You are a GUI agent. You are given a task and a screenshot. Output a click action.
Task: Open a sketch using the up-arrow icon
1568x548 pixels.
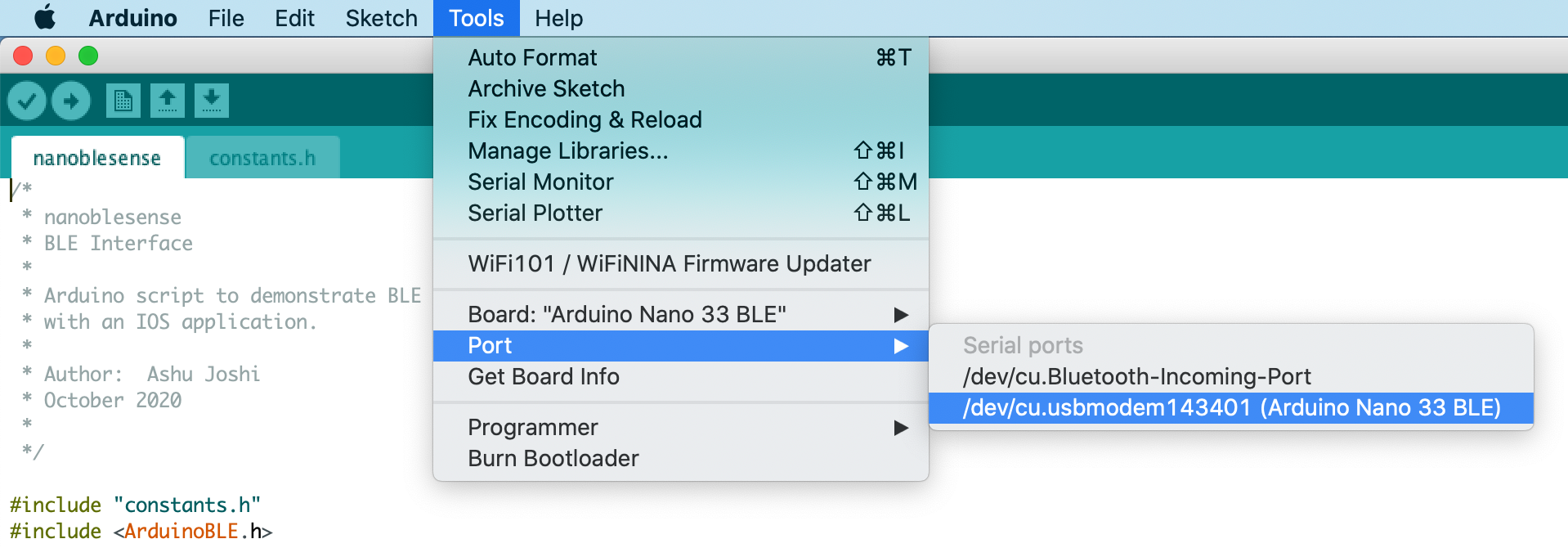point(168,101)
